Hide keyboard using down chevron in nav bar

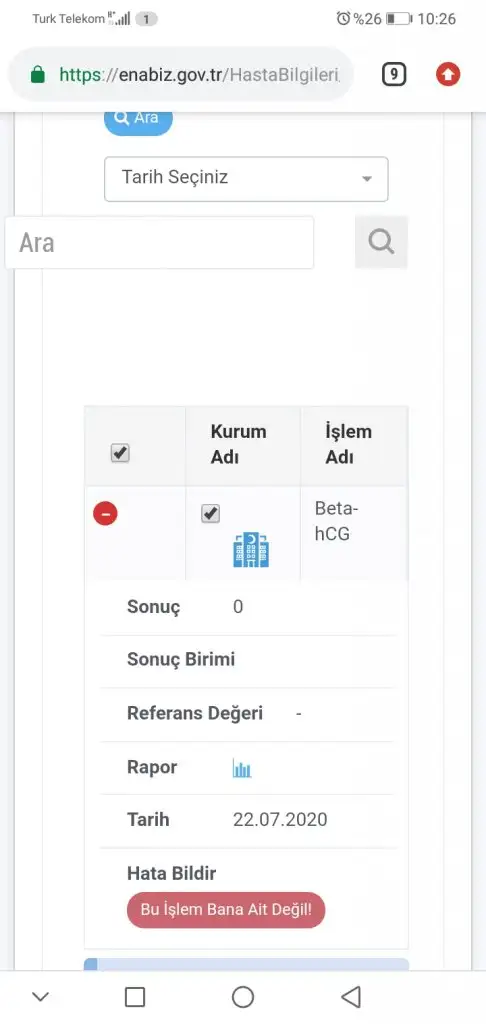pos(40,997)
